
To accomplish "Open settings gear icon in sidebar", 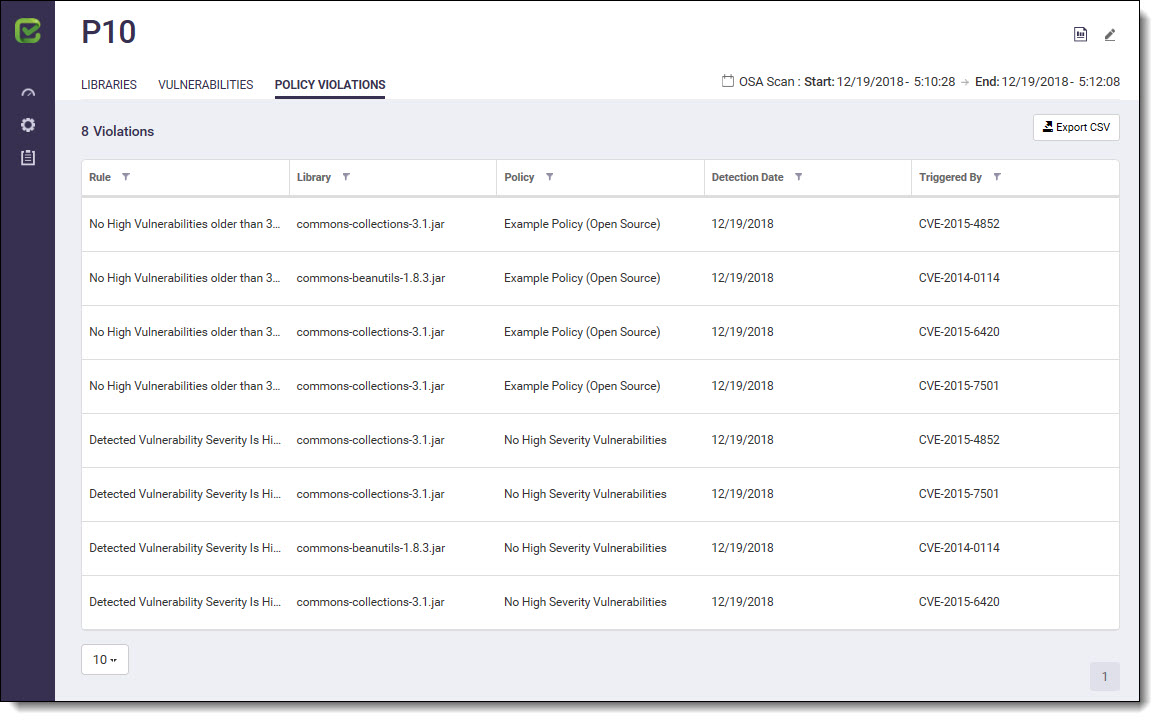I will pos(28,125).
